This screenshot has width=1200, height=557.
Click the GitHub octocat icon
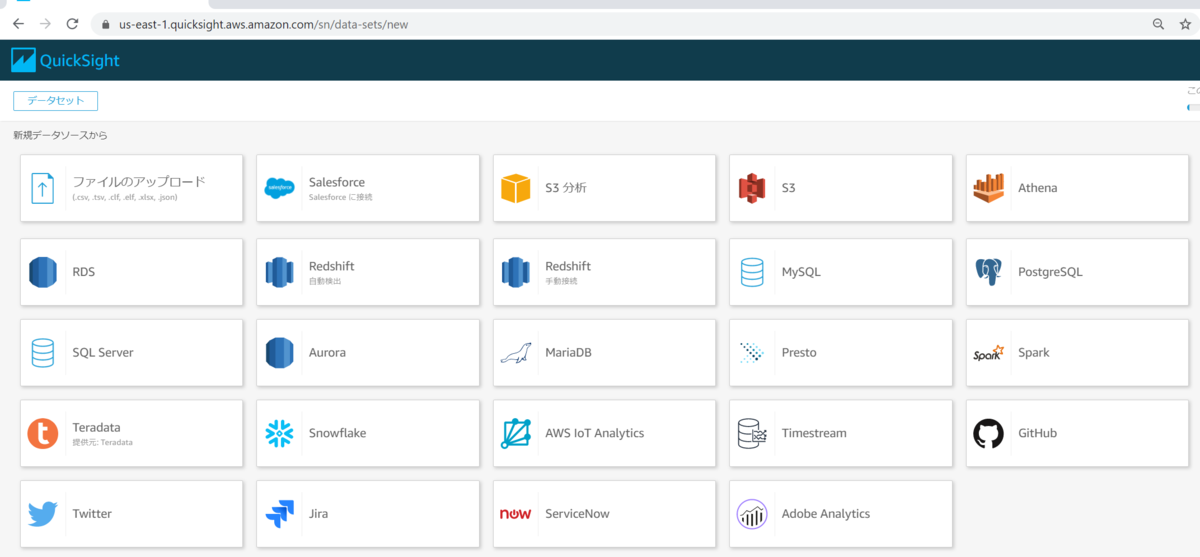click(988, 433)
